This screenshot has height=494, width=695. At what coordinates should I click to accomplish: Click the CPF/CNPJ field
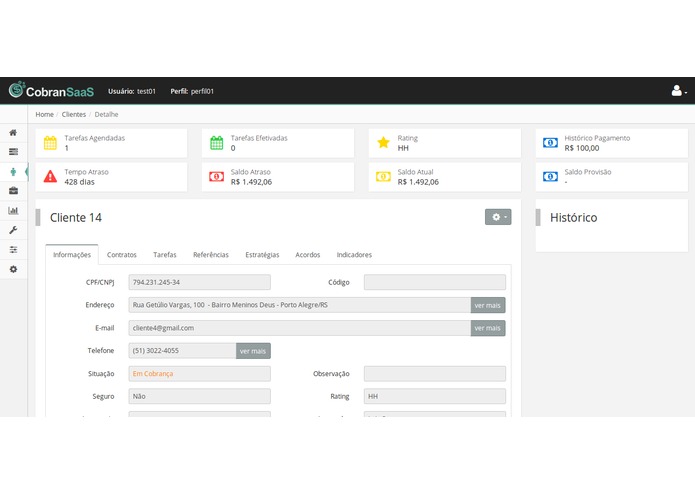(199, 282)
